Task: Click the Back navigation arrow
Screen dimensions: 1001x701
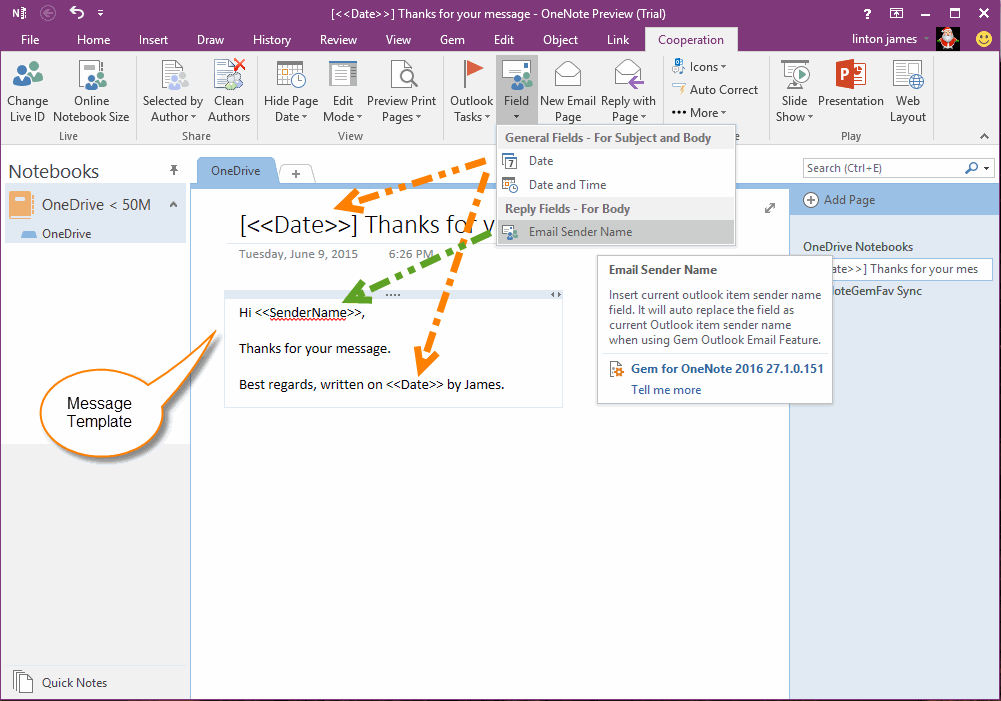Action: (x=48, y=13)
